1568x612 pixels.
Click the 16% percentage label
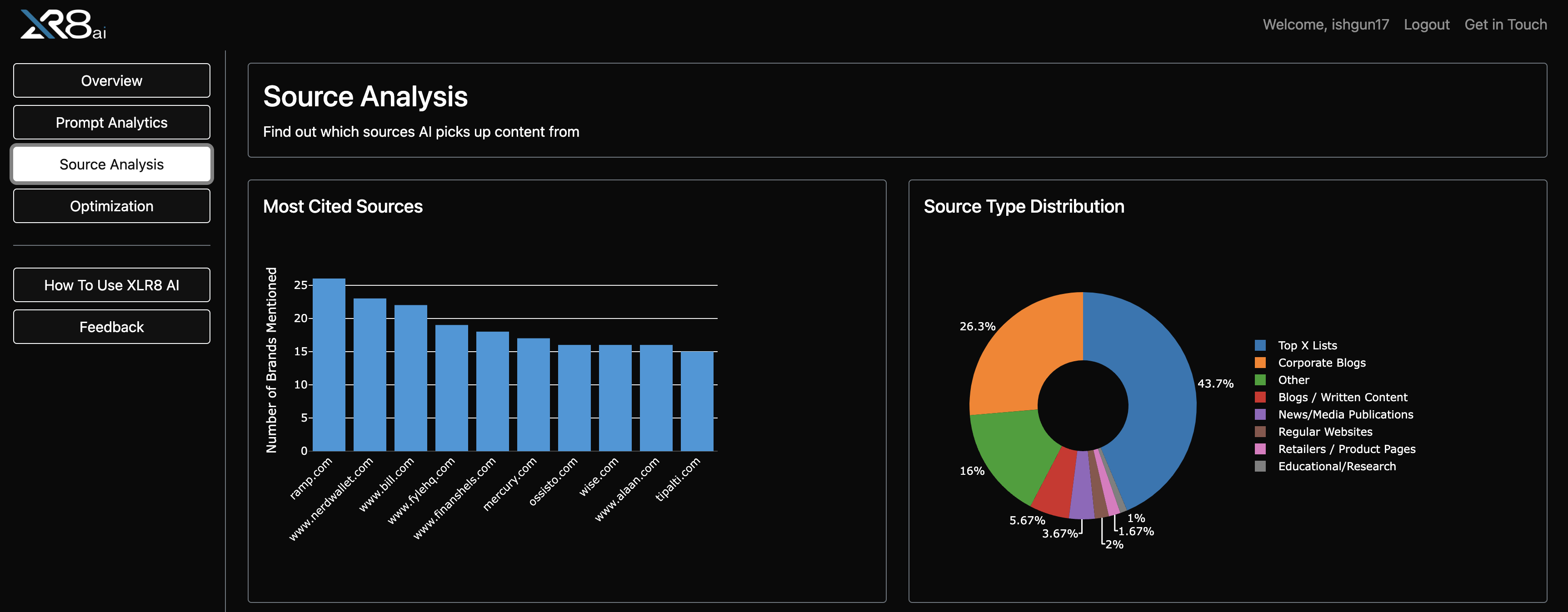[x=972, y=471]
